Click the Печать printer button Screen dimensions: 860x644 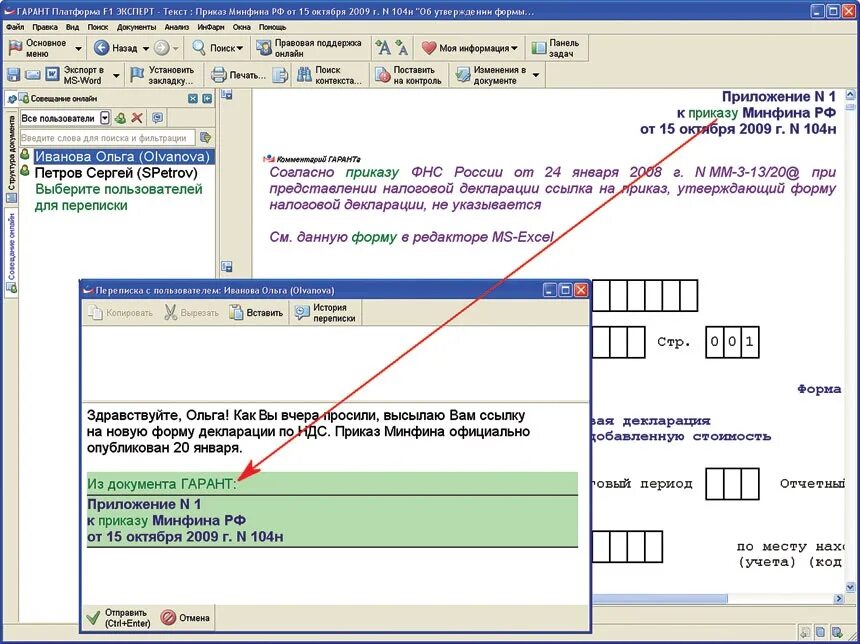[x=239, y=75]
